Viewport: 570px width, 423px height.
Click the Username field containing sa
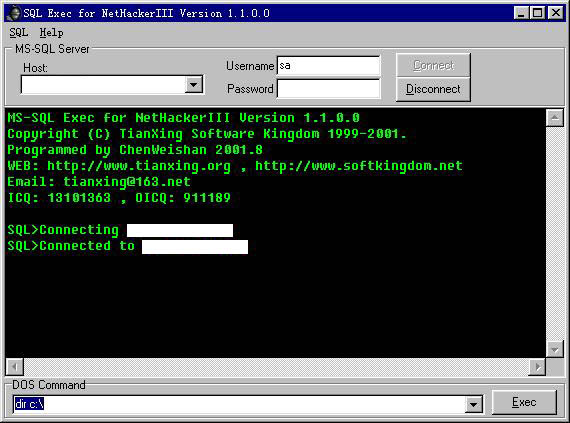click(x=328, y=65)
